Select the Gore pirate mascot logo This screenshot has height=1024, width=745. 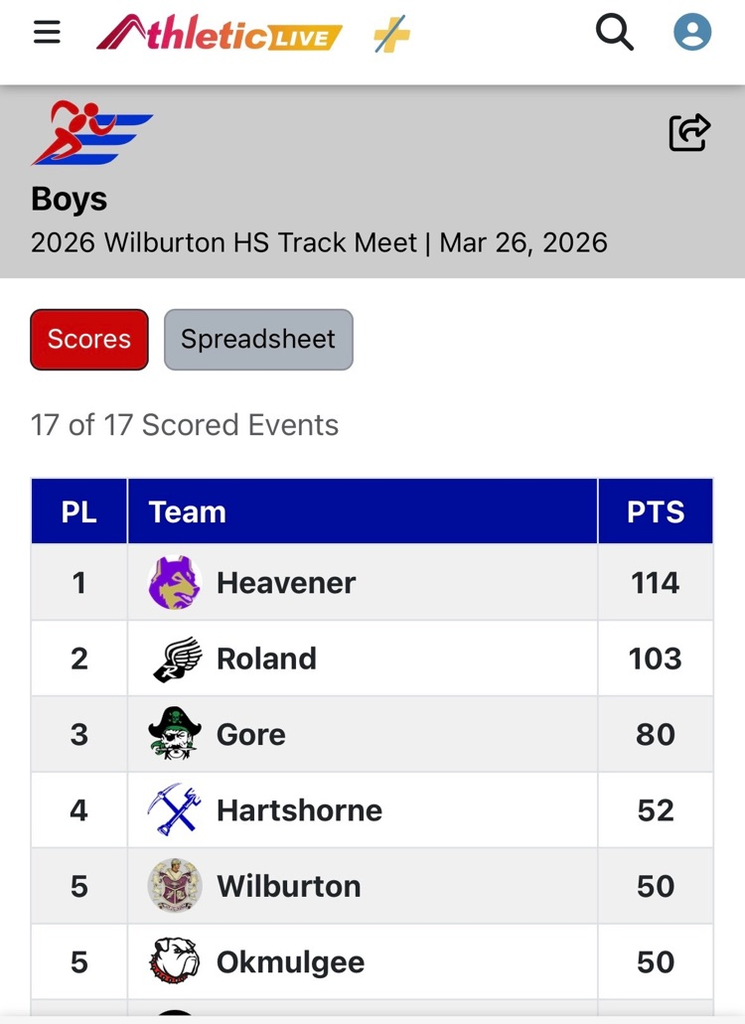pyautogui.click(x=175, y=734)
